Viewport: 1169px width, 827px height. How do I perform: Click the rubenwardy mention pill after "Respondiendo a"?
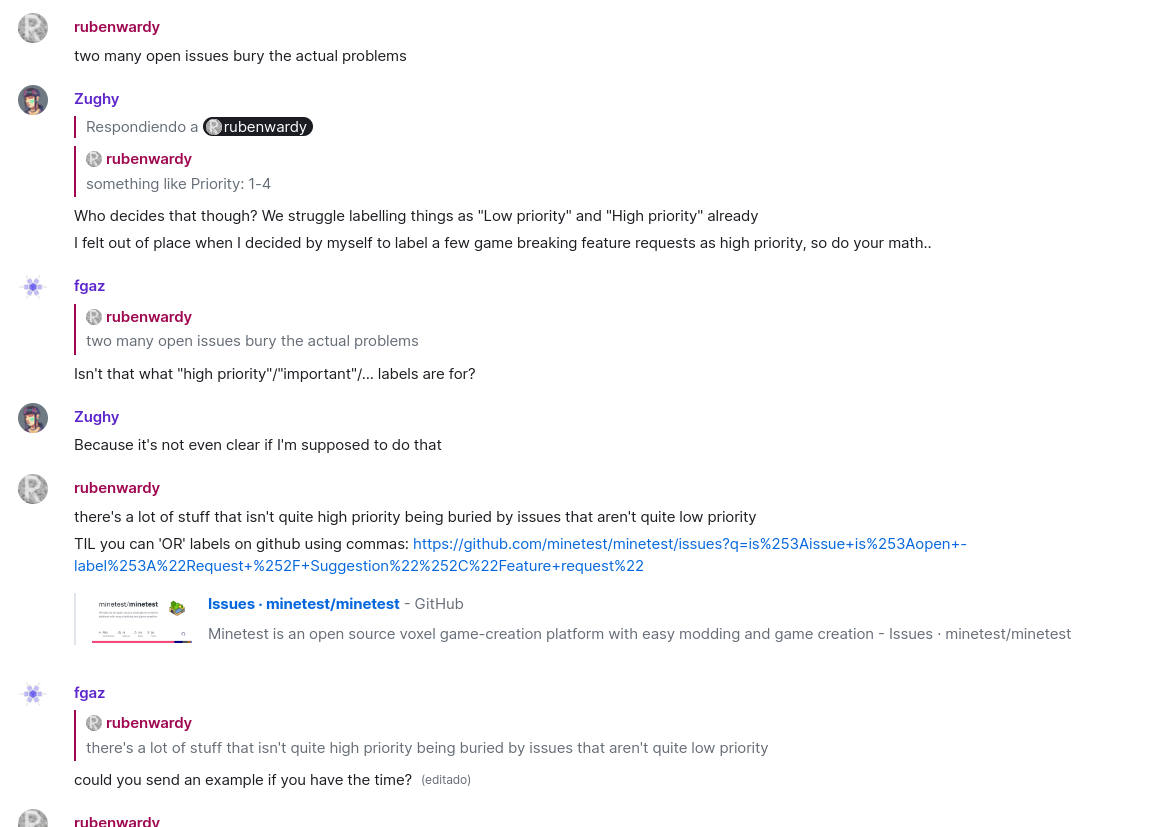[258, 127]
